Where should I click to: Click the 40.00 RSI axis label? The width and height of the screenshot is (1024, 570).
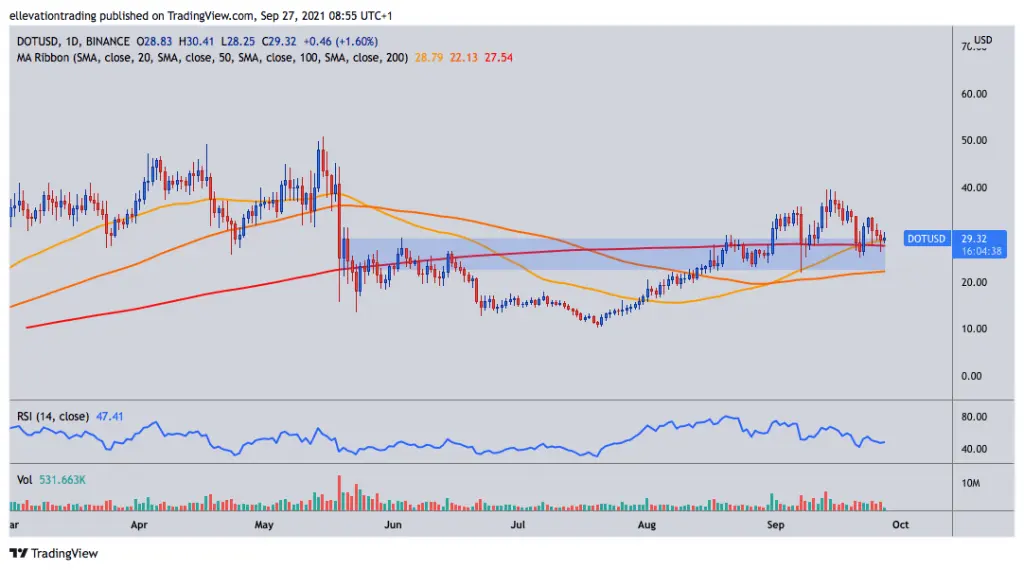click(x=974, y=449)
